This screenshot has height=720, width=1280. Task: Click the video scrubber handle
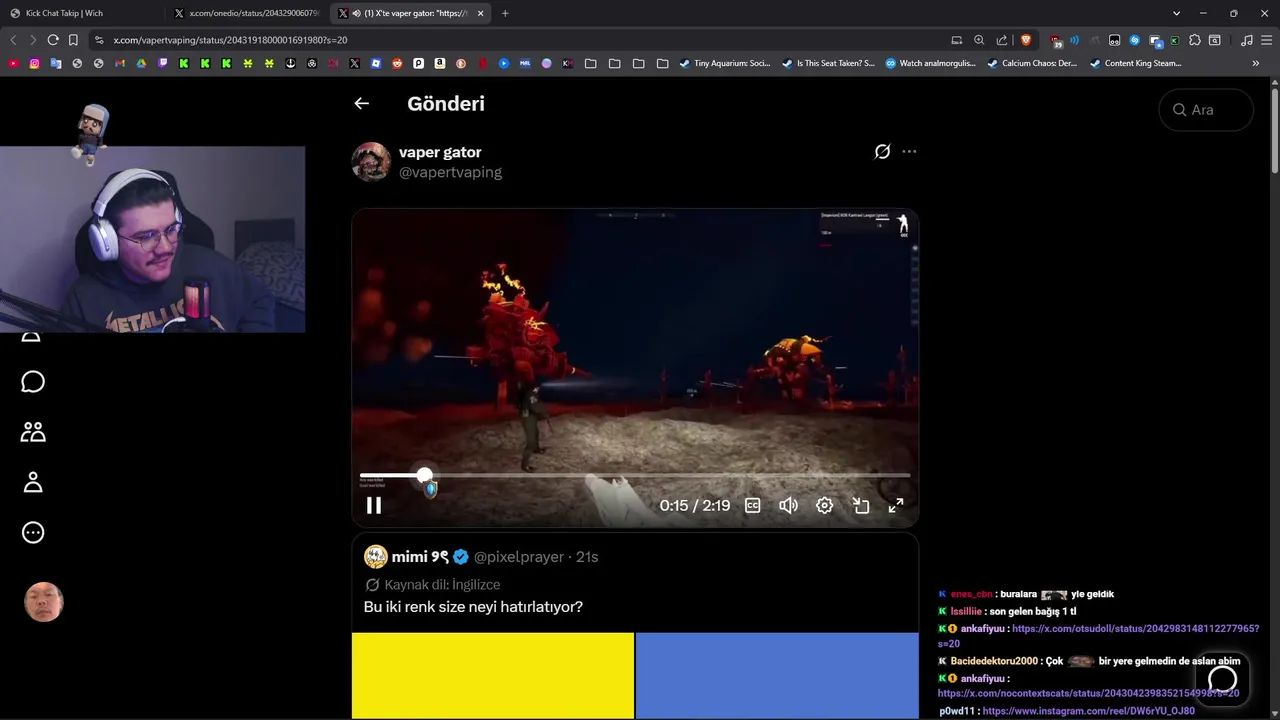coord(425,476)
